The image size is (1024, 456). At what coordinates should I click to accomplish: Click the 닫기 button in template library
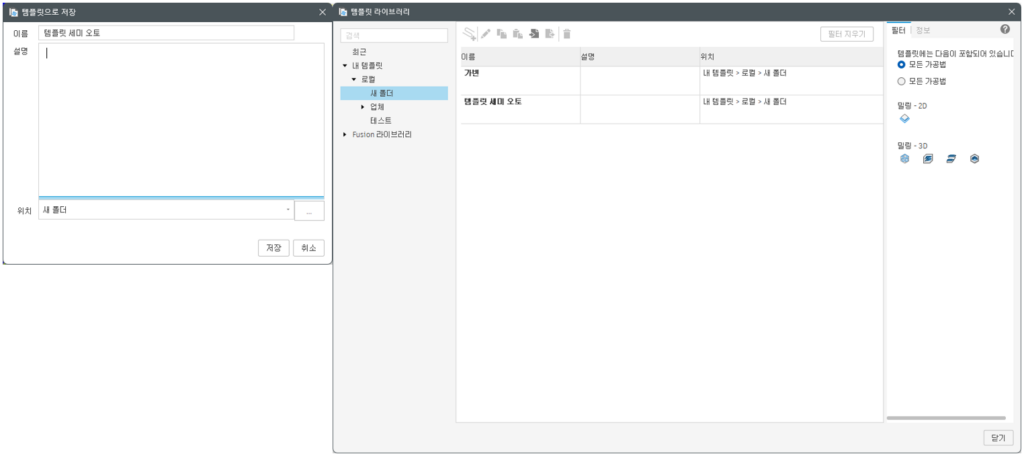click(x=999, y=438)
